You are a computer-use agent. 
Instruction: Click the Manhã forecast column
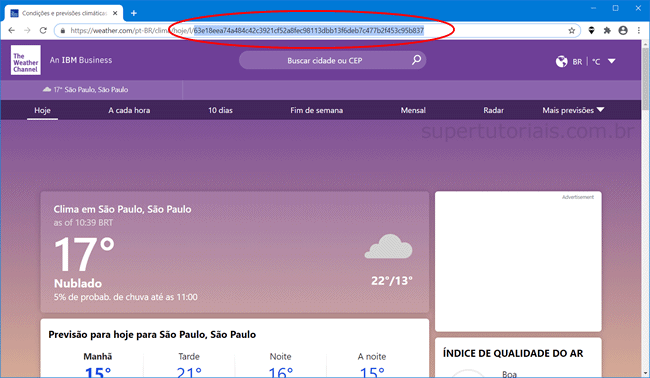(98, 366)
